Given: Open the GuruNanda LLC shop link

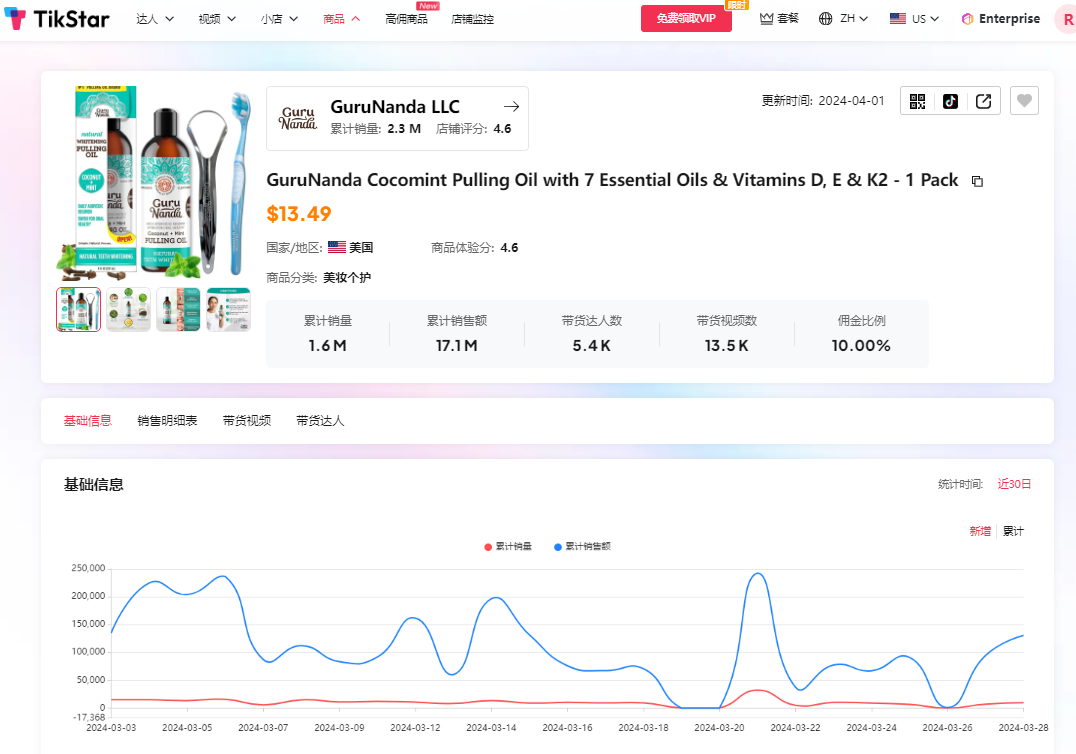Looking at the screenshot, I should 395,107.
